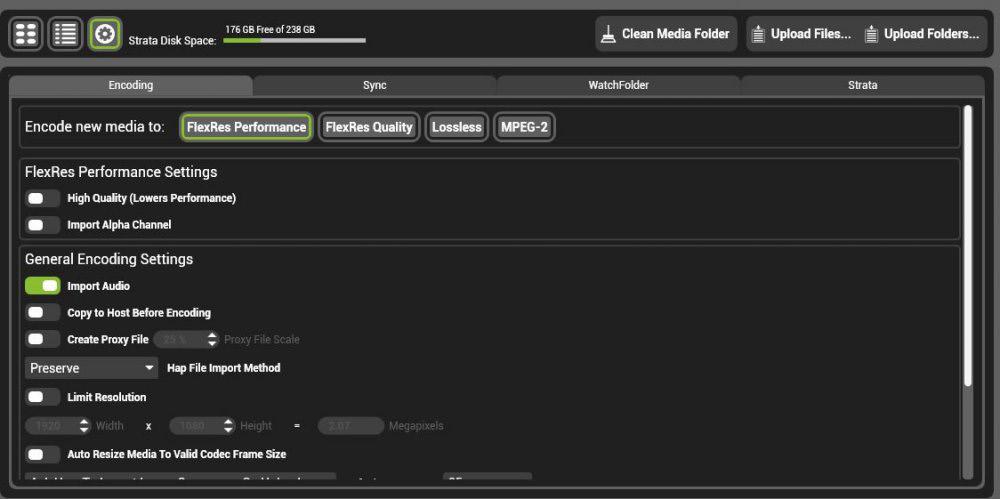Viewport: 1000px width, 499px height.
Task: Select Lossless encoding
Action: click(x=457, y=127)
